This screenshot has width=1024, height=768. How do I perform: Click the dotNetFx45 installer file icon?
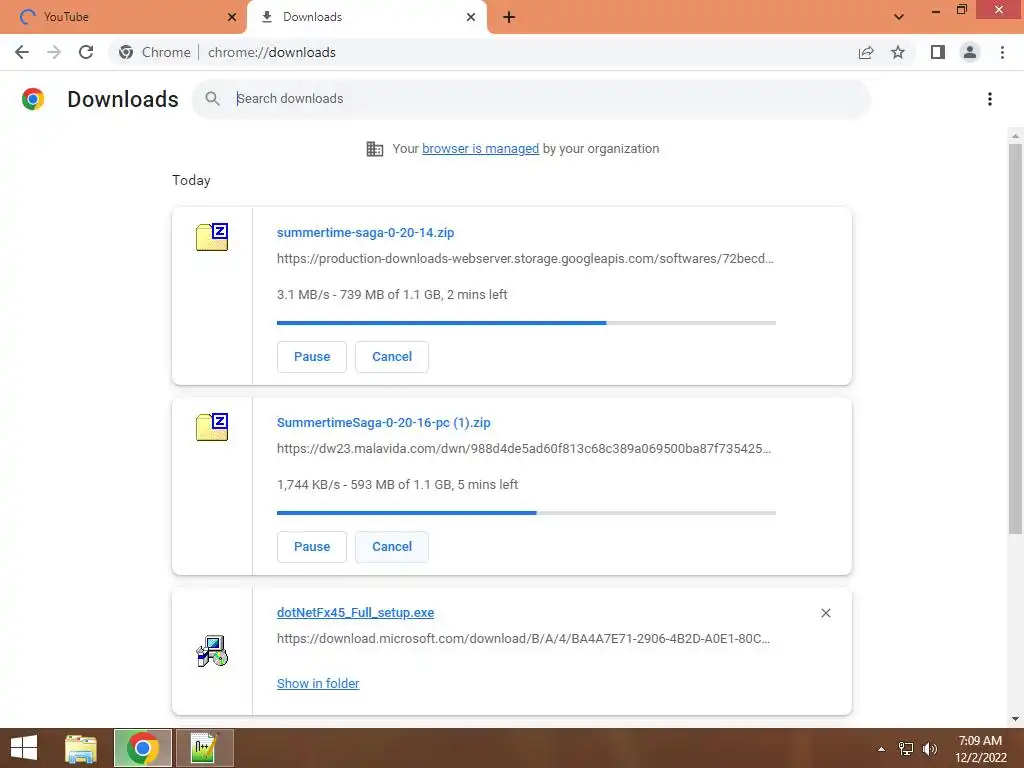(212, 651)
